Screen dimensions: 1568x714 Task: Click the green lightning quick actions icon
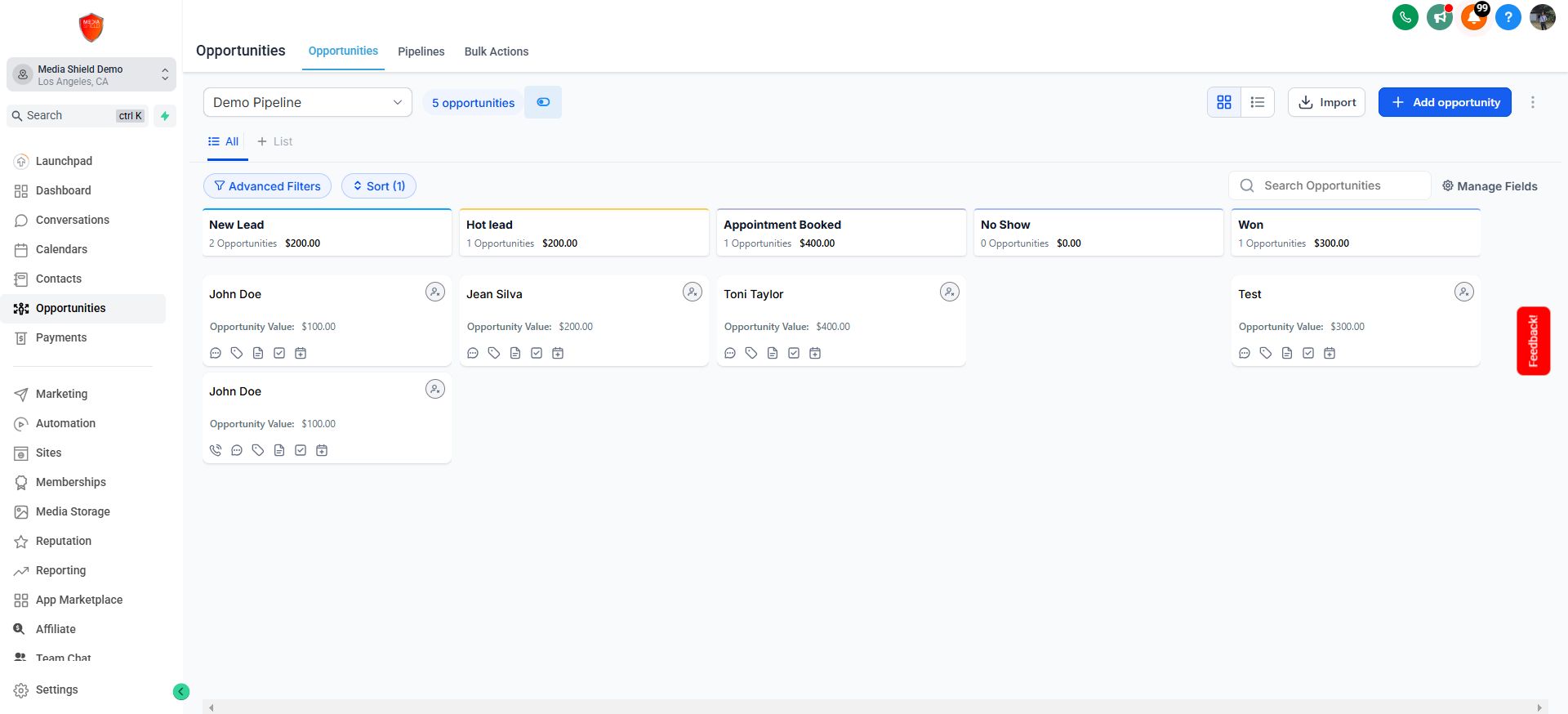165,116
